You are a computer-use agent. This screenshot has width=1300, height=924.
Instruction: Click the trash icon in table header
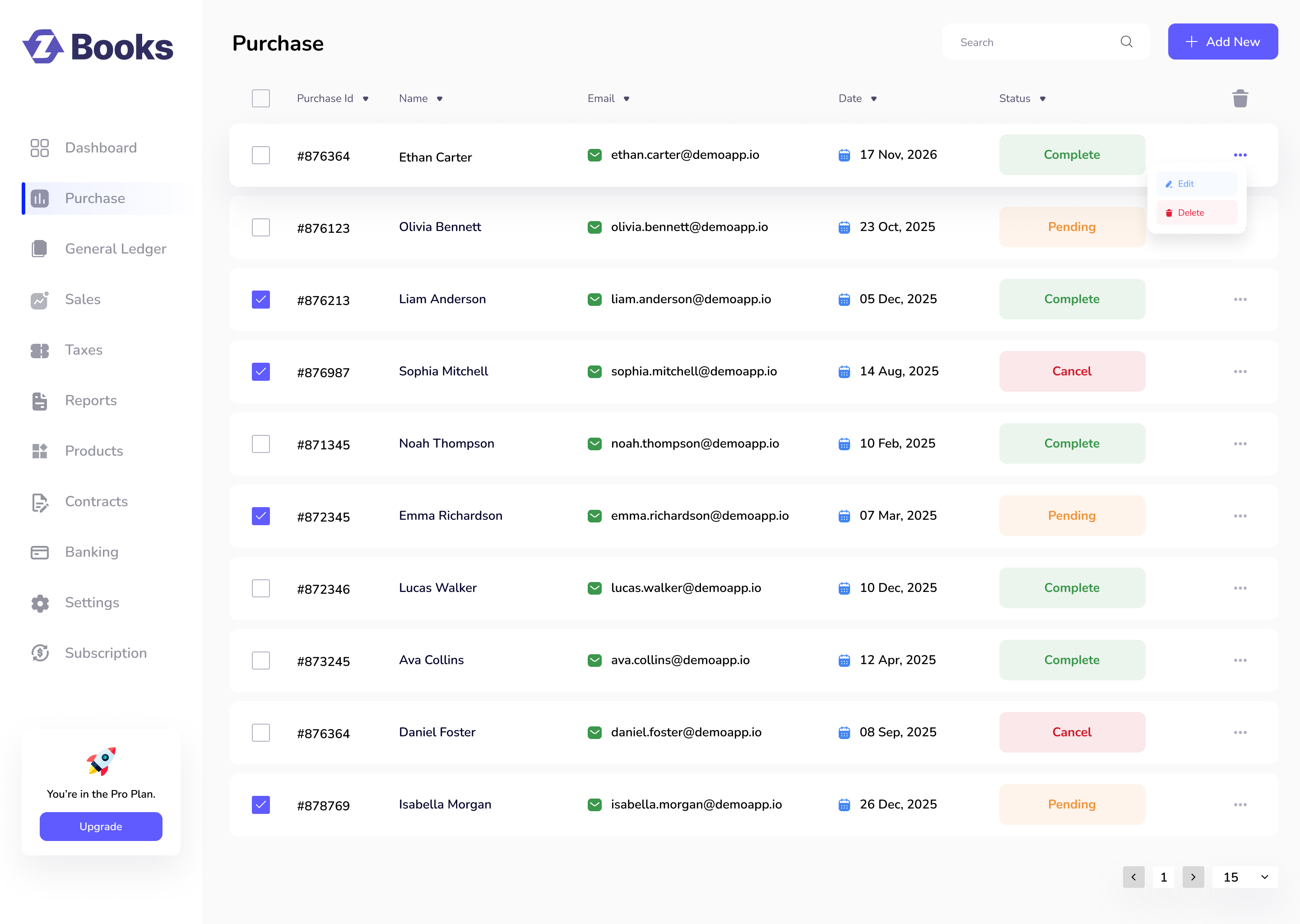coord(1240,98)
